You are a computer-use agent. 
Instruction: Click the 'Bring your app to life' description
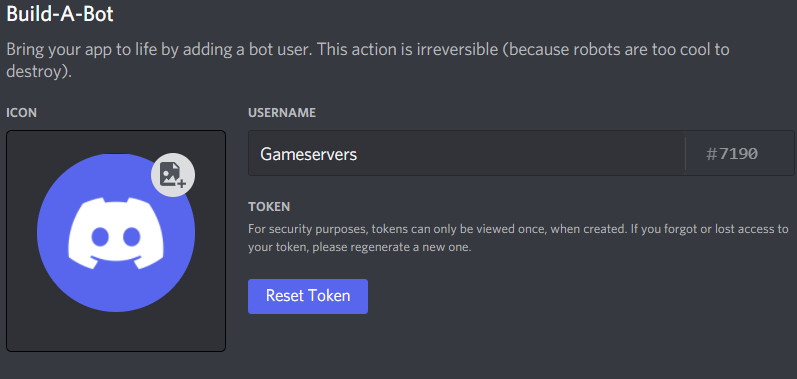368,60
